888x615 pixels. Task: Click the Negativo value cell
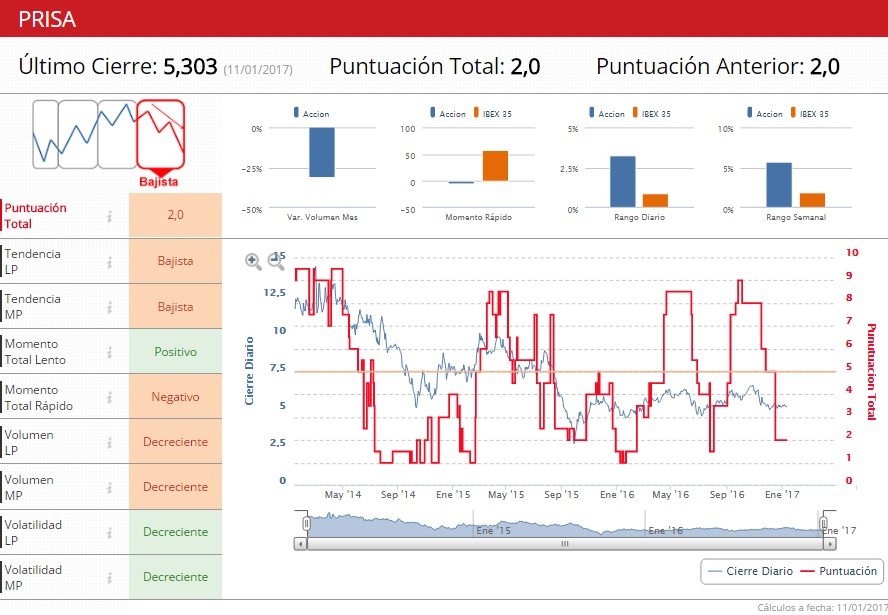tap(176, 397)
